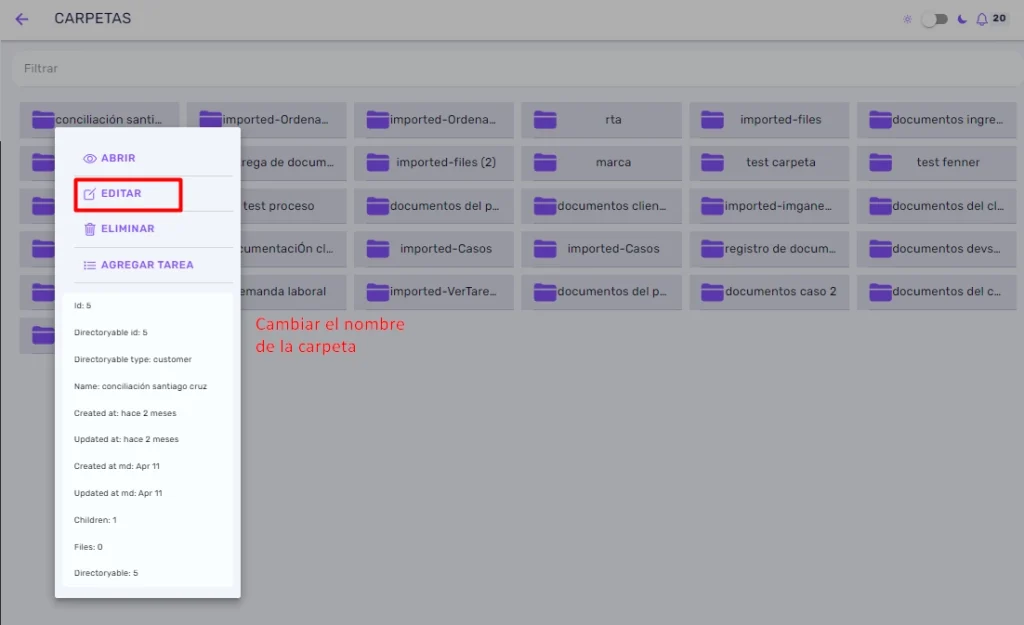
Task: Click the list icon beside AGREGAR TAREA
Action: (x=89, y=265)
